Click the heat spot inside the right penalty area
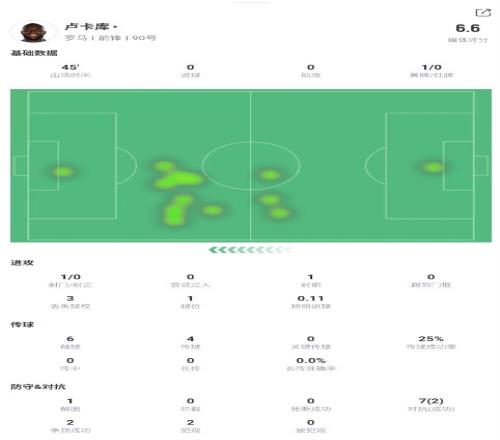This screenshot has height=440, width=500. (x=433, y=167)
